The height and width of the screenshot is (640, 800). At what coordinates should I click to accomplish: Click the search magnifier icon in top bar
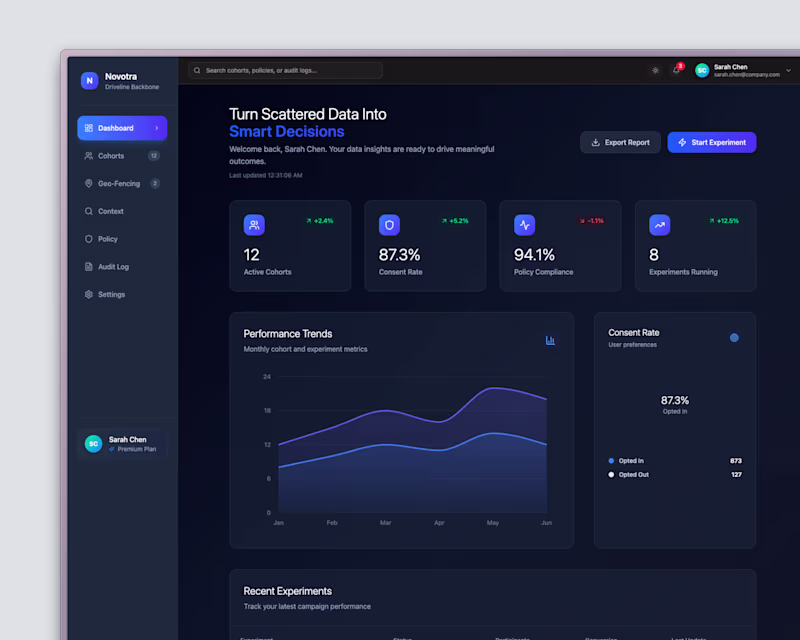[x=197, y=70]
